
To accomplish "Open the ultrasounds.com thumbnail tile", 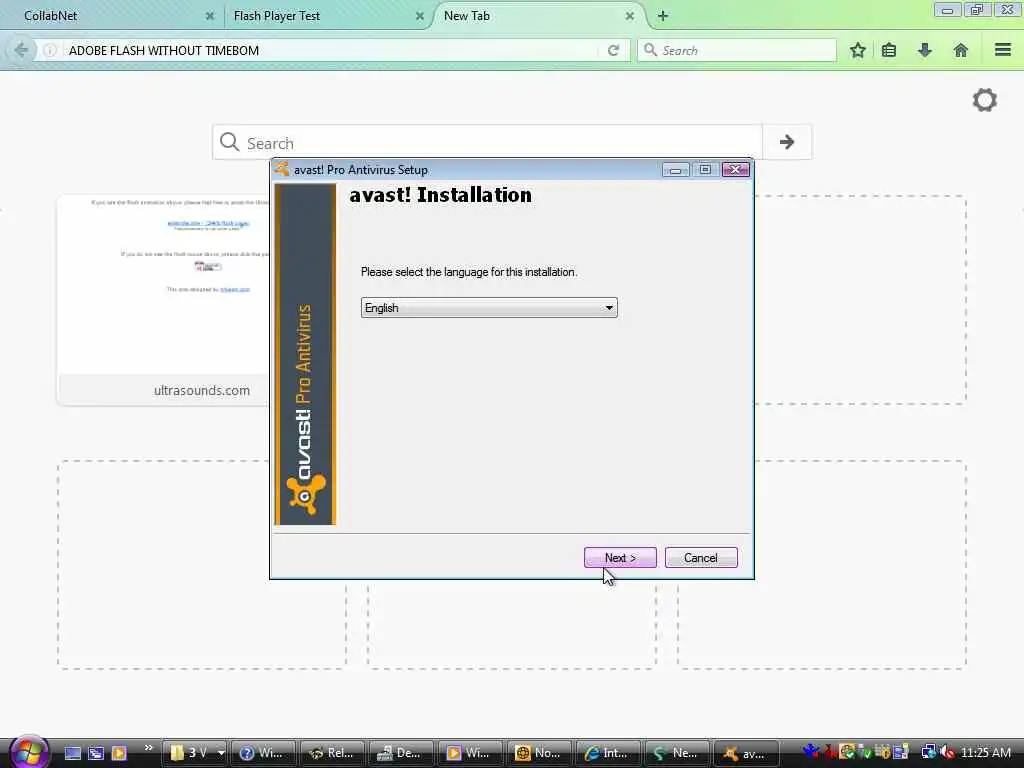I will pyautogui.click(x=163, y=300).
